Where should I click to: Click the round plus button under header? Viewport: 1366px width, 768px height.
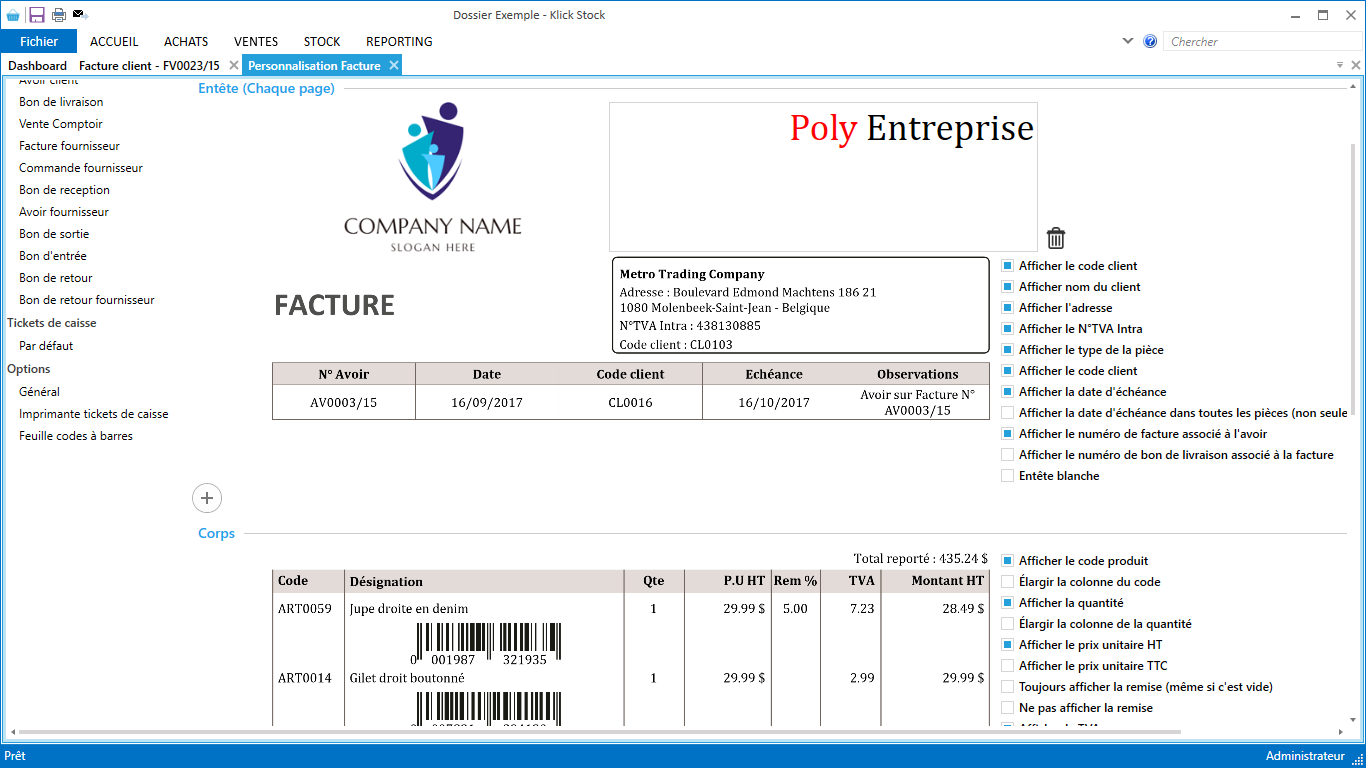[207, 498]
